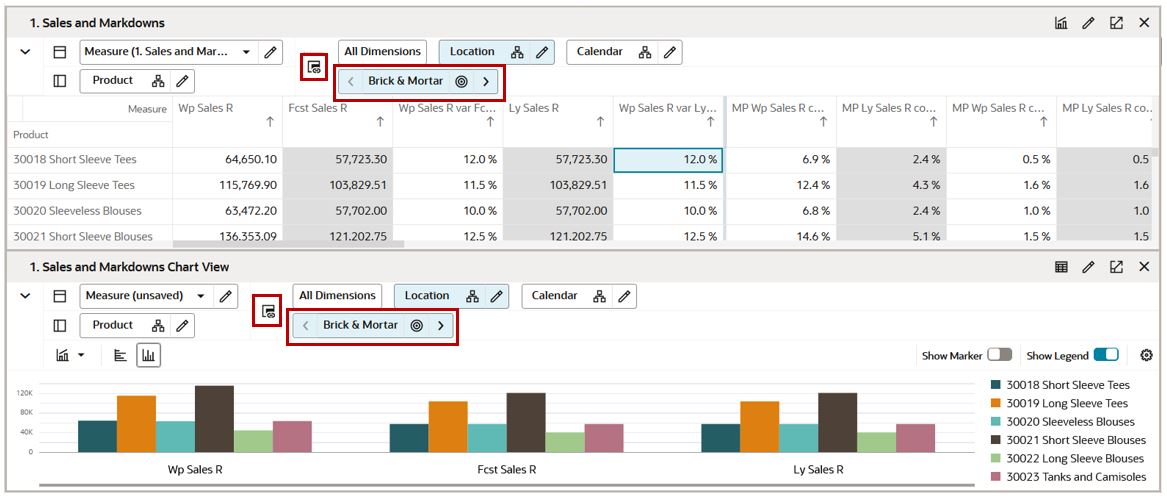This screenshot has height=498, width=1167.
Task: Pop out the Sales and Markdowns Chart View
Action: pos(1116,266)
